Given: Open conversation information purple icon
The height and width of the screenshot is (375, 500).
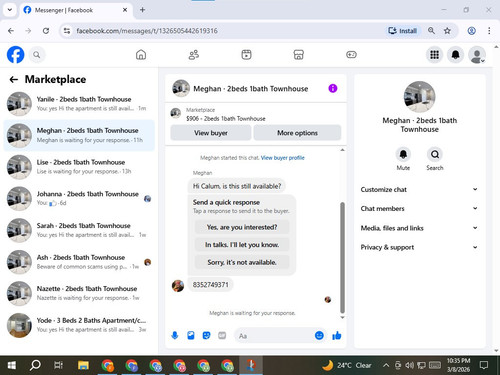Looking at the screenshot, I should (x=333, y=88).
